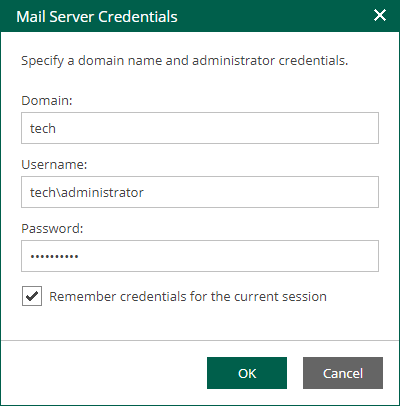Click the Mail Server Credentials title bar
This screenshot has width=400, height=406.
pyautogui.click(x=200, y=16)
